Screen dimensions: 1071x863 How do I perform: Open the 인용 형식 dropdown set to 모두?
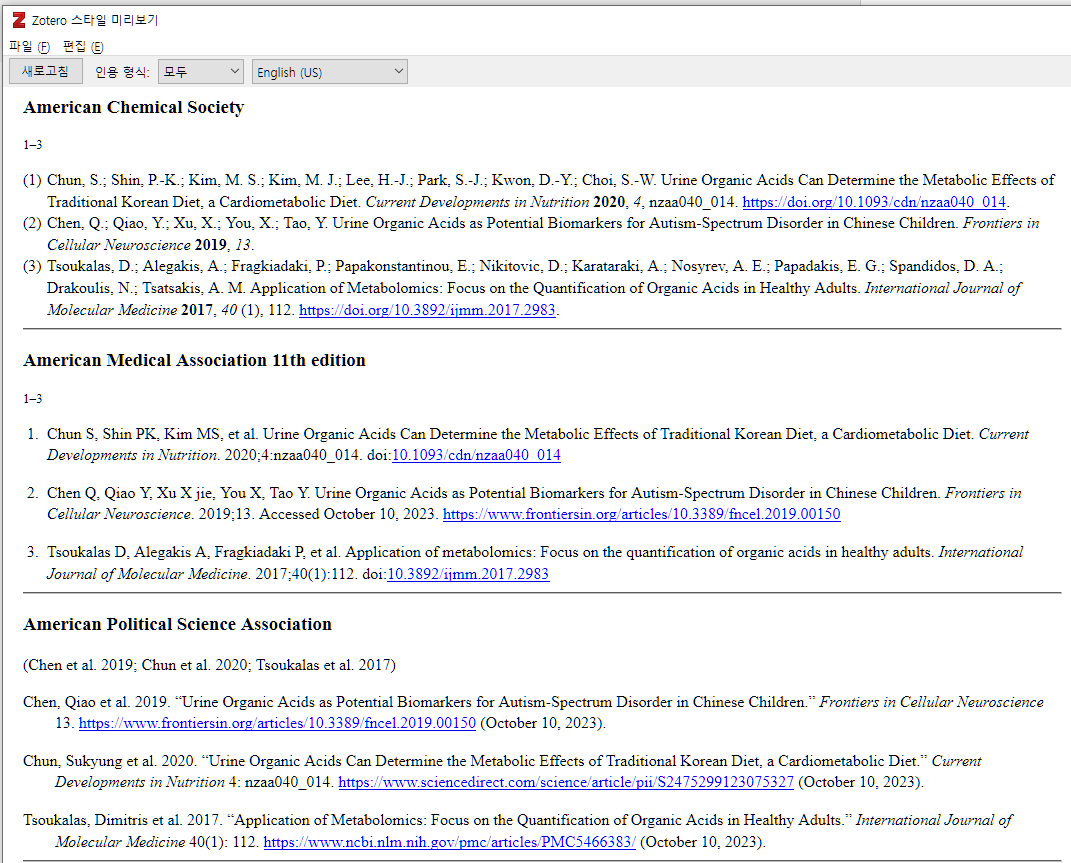pos(201,72)
